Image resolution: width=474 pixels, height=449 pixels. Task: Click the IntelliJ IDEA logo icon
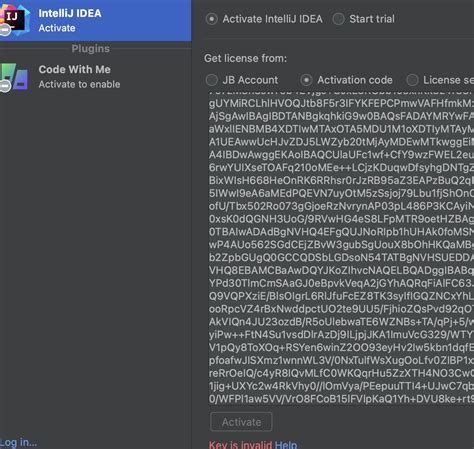15,19
